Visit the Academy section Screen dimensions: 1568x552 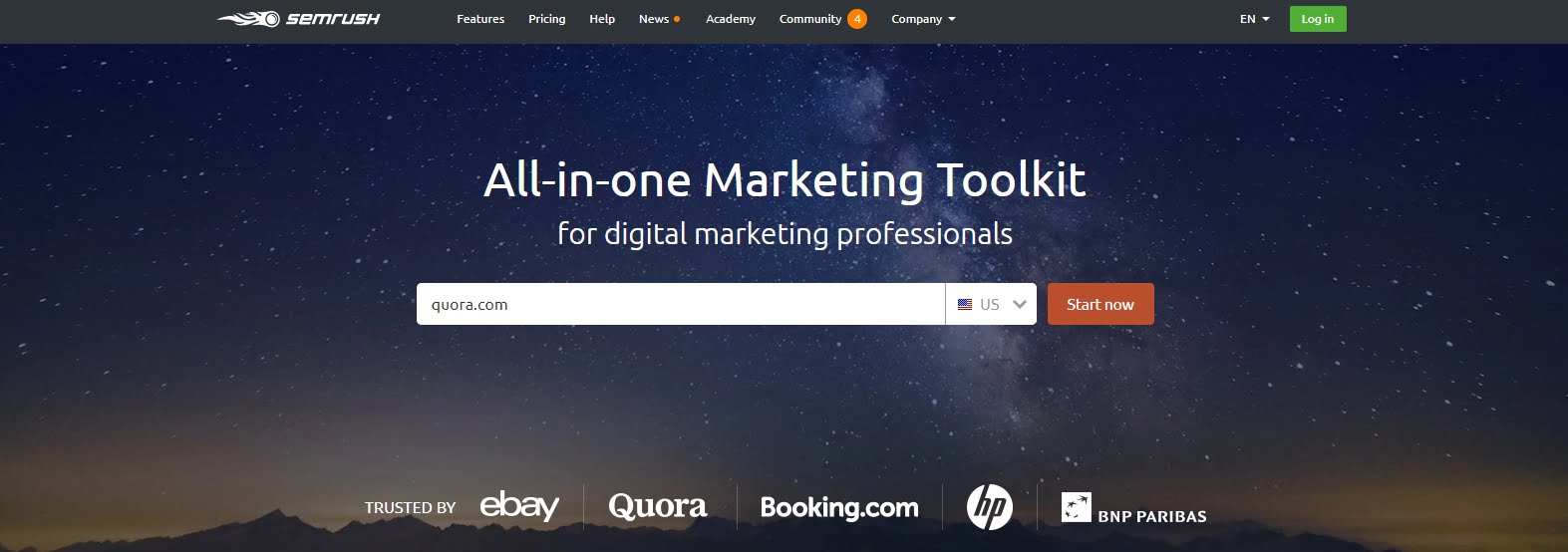[x=731, y=19]
